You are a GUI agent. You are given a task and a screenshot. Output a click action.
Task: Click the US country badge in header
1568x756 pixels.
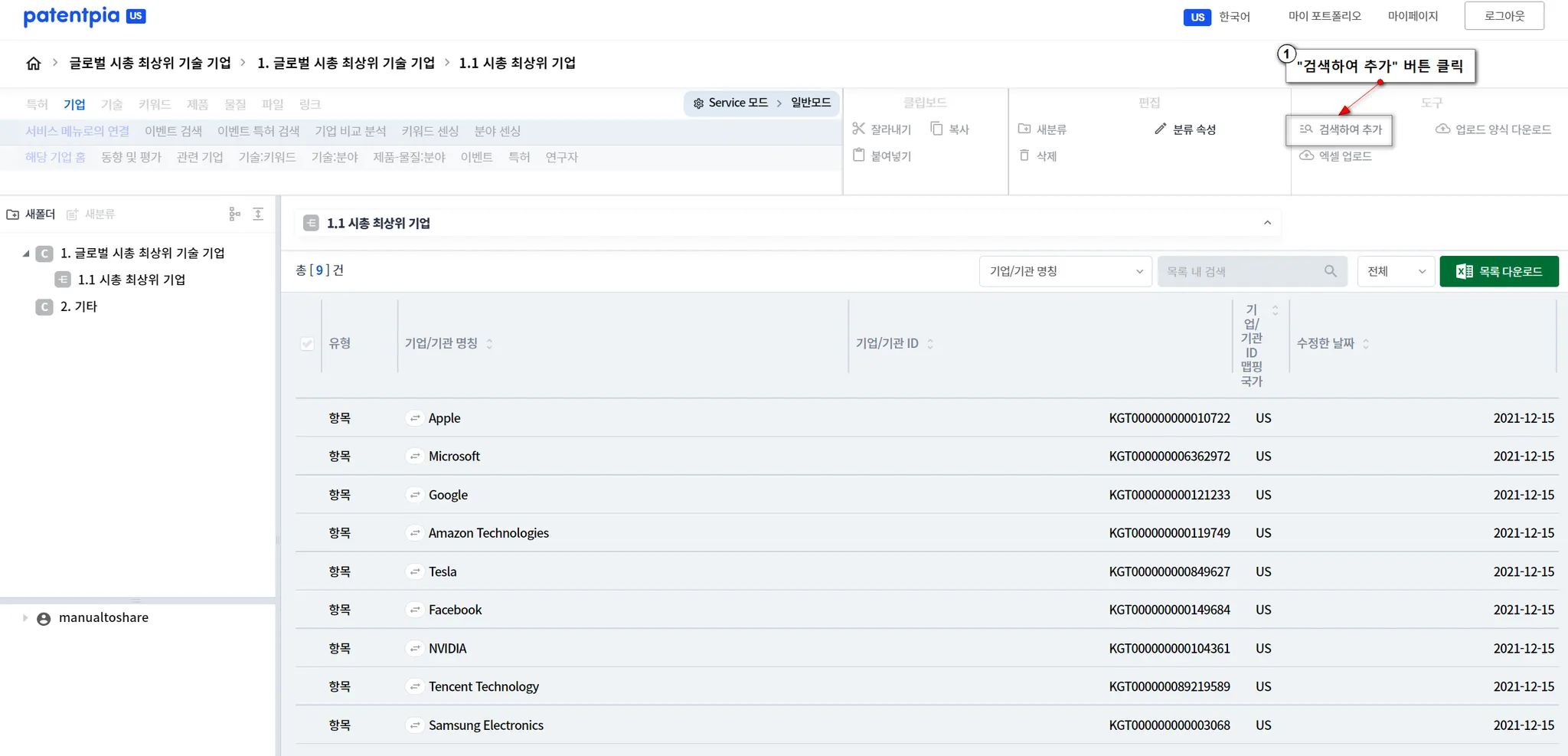(x=1197, y=17)
